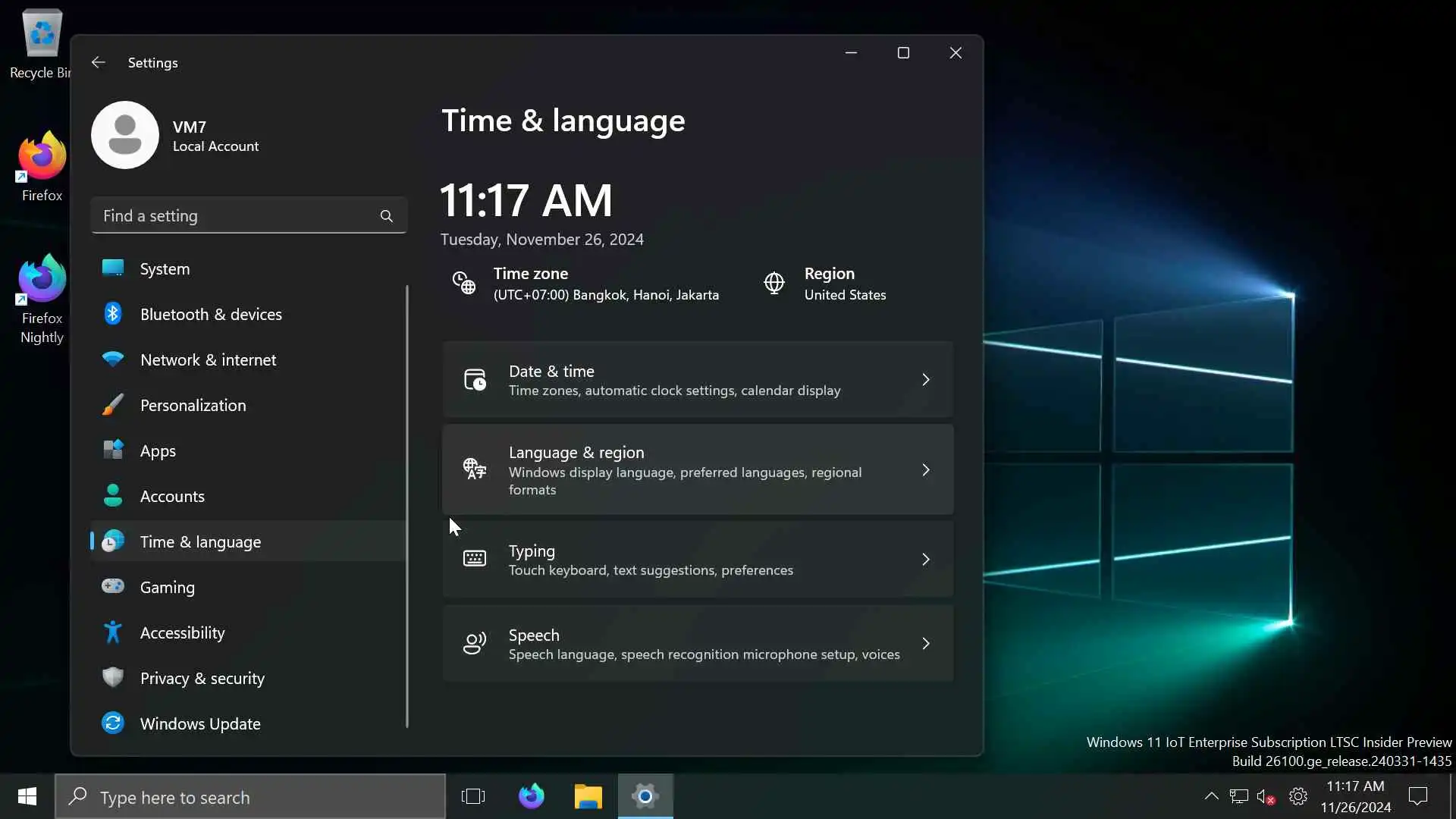Expand the Date & time chevron
The image size is (1456, 819).
pos(925,380)
